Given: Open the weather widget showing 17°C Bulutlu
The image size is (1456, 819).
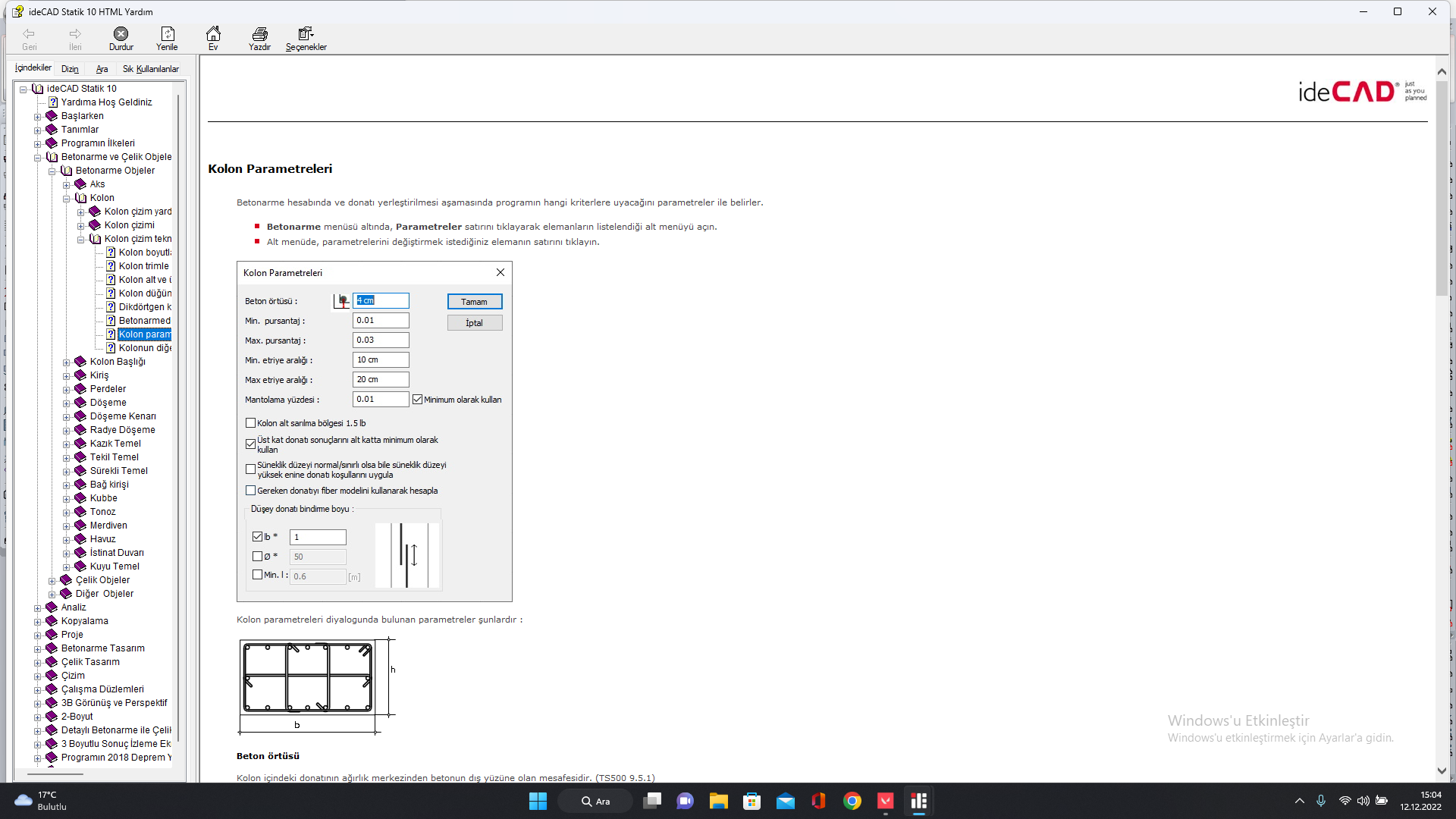Looking at the screenshot, I should [x=42, y=801].
